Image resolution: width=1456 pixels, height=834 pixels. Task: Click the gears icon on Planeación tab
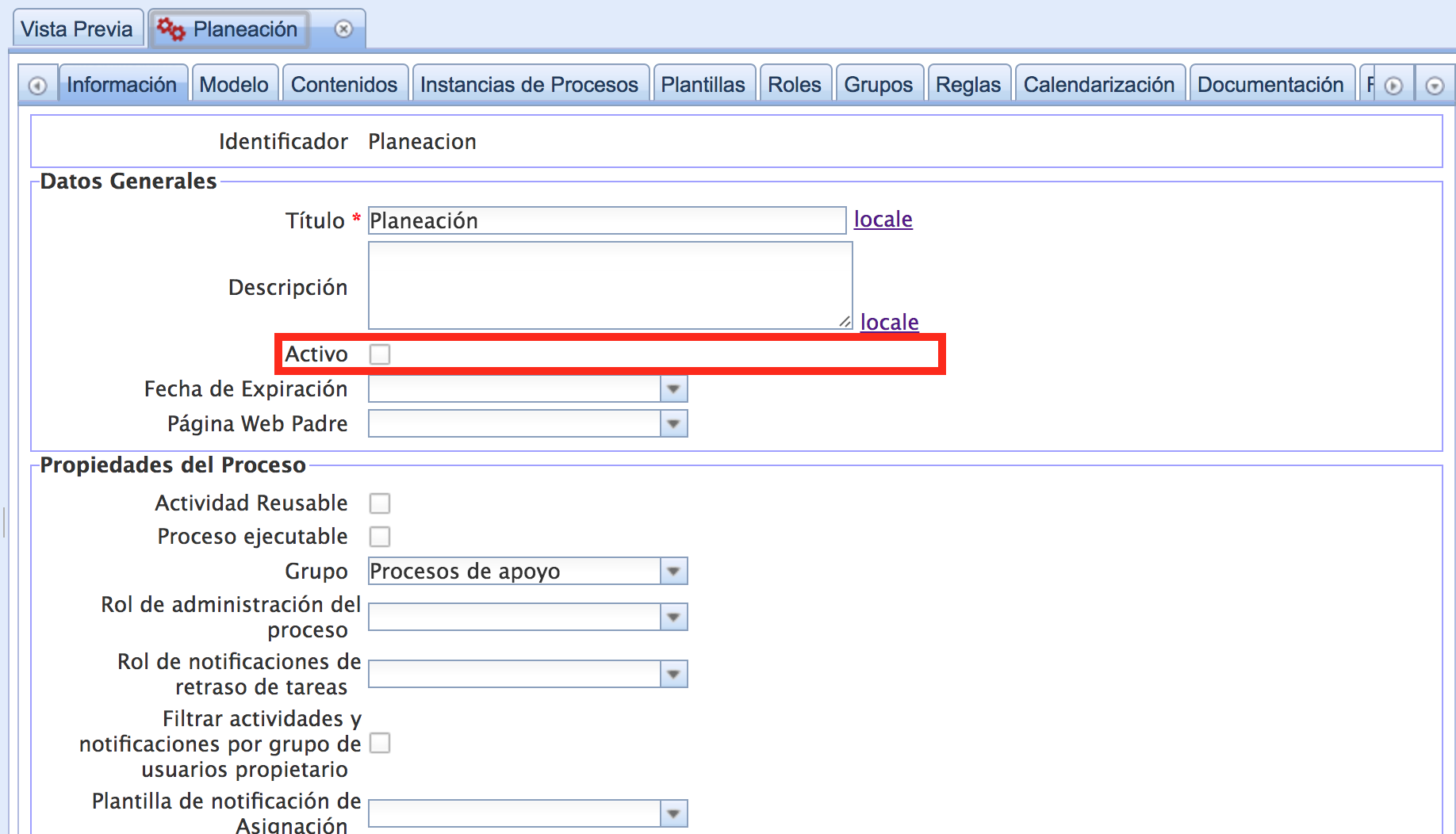click(171, 29)
